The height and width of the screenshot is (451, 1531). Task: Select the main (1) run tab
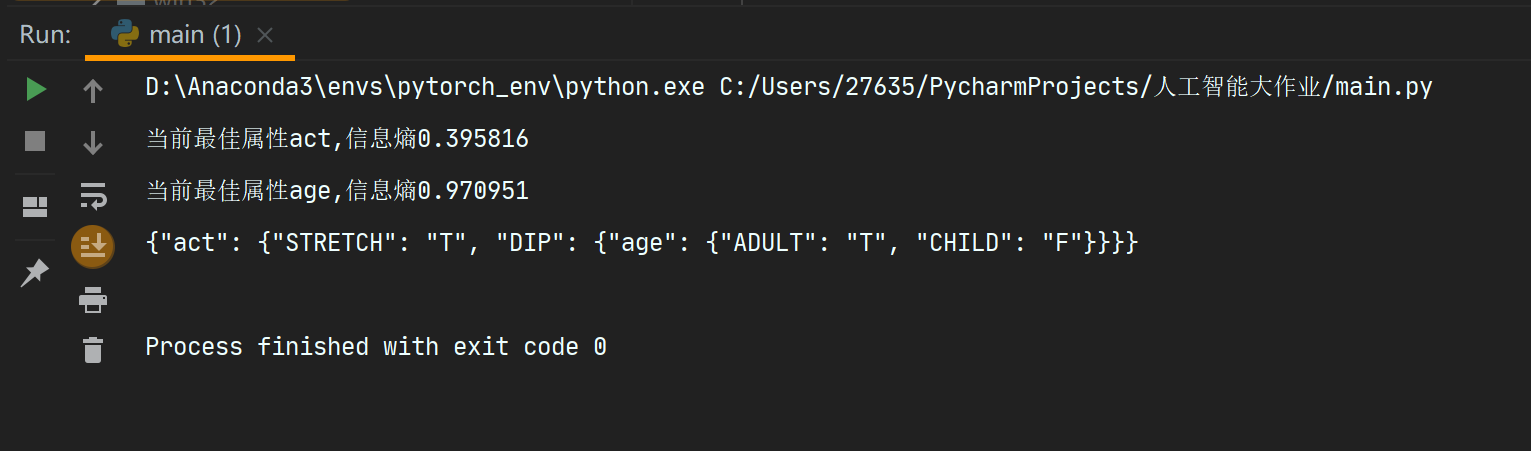point(195,35)
